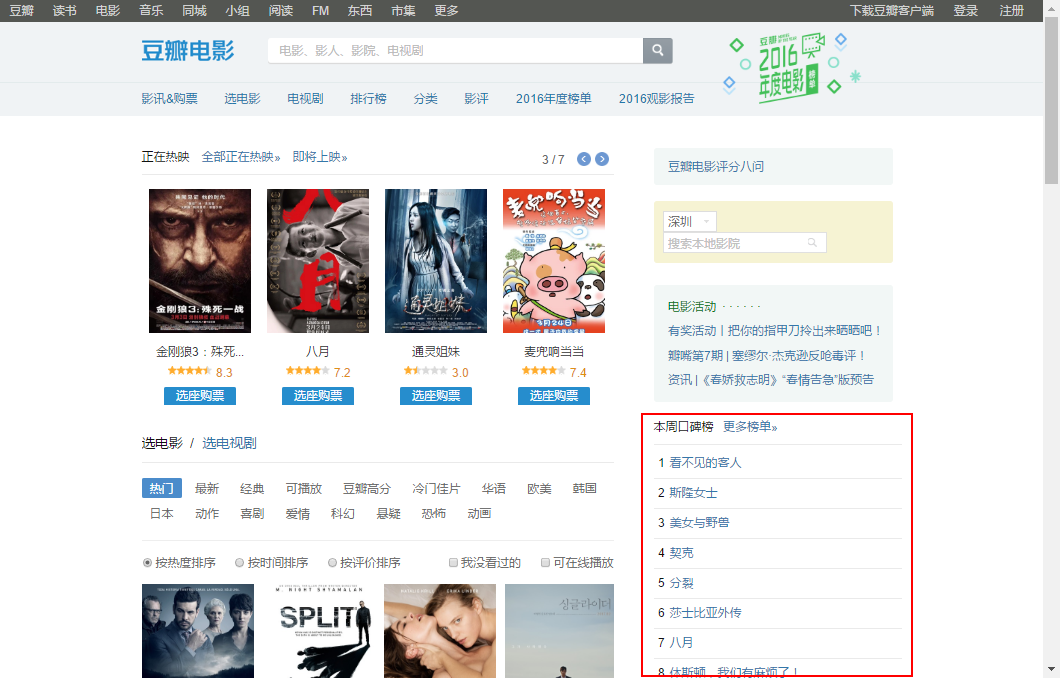The width and height of the screenshot is (1060, 678).
Task: Click 选座购票 under 通灵姐妹
Action: (x=436, y=395)
